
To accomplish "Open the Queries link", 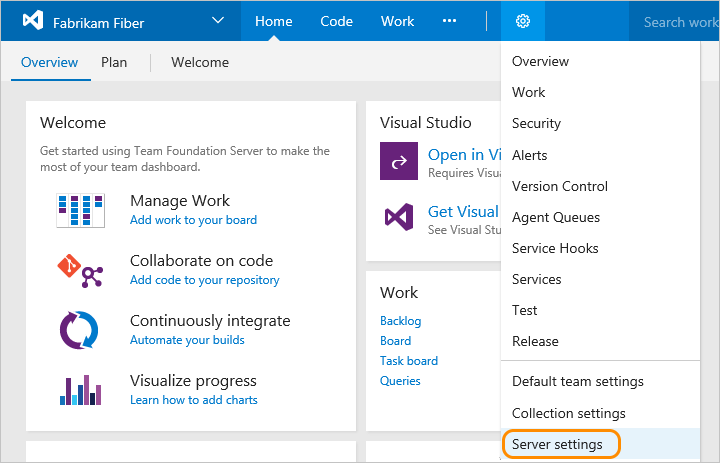I will (400, 381).
